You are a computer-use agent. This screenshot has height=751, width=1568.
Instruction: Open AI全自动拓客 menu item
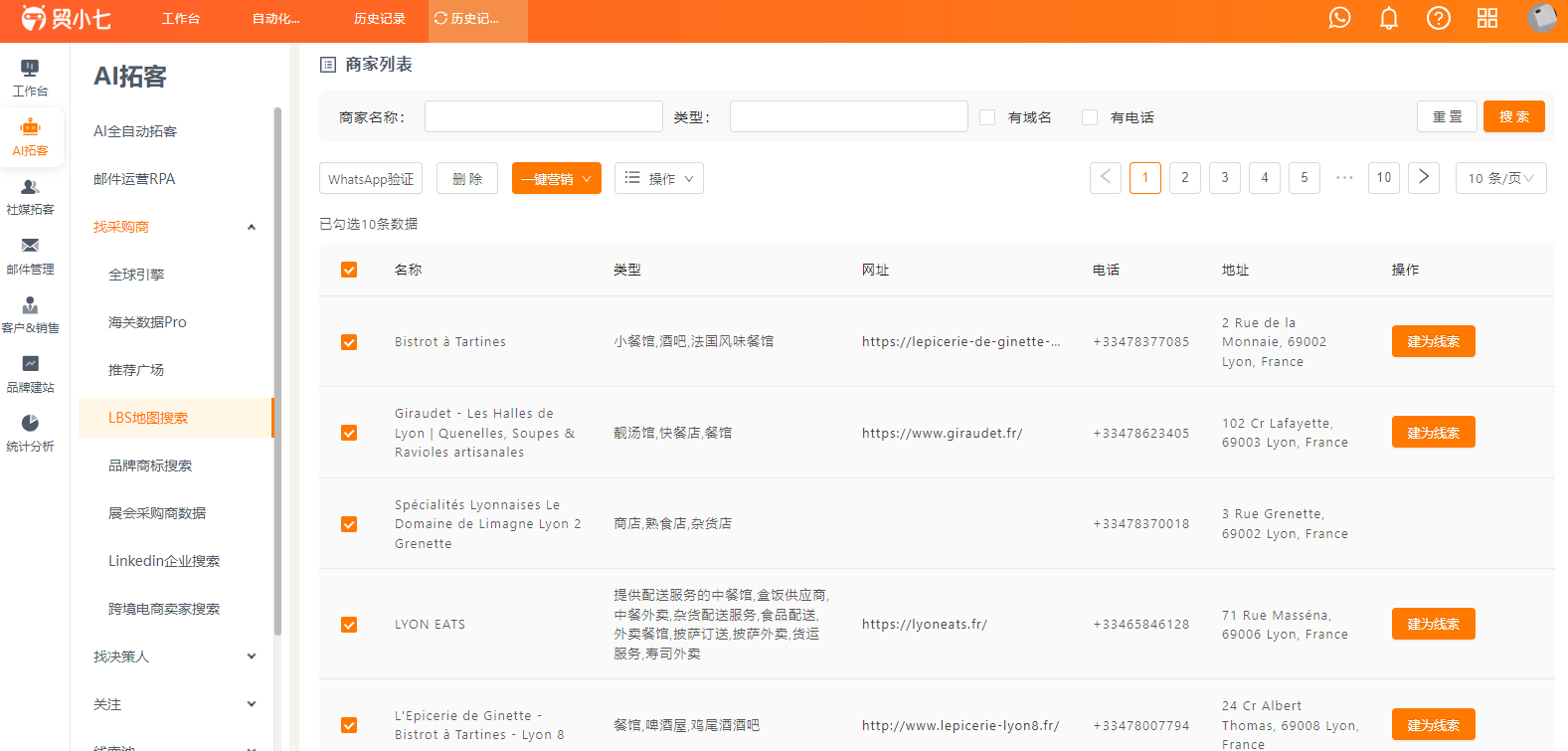[135, 131]
